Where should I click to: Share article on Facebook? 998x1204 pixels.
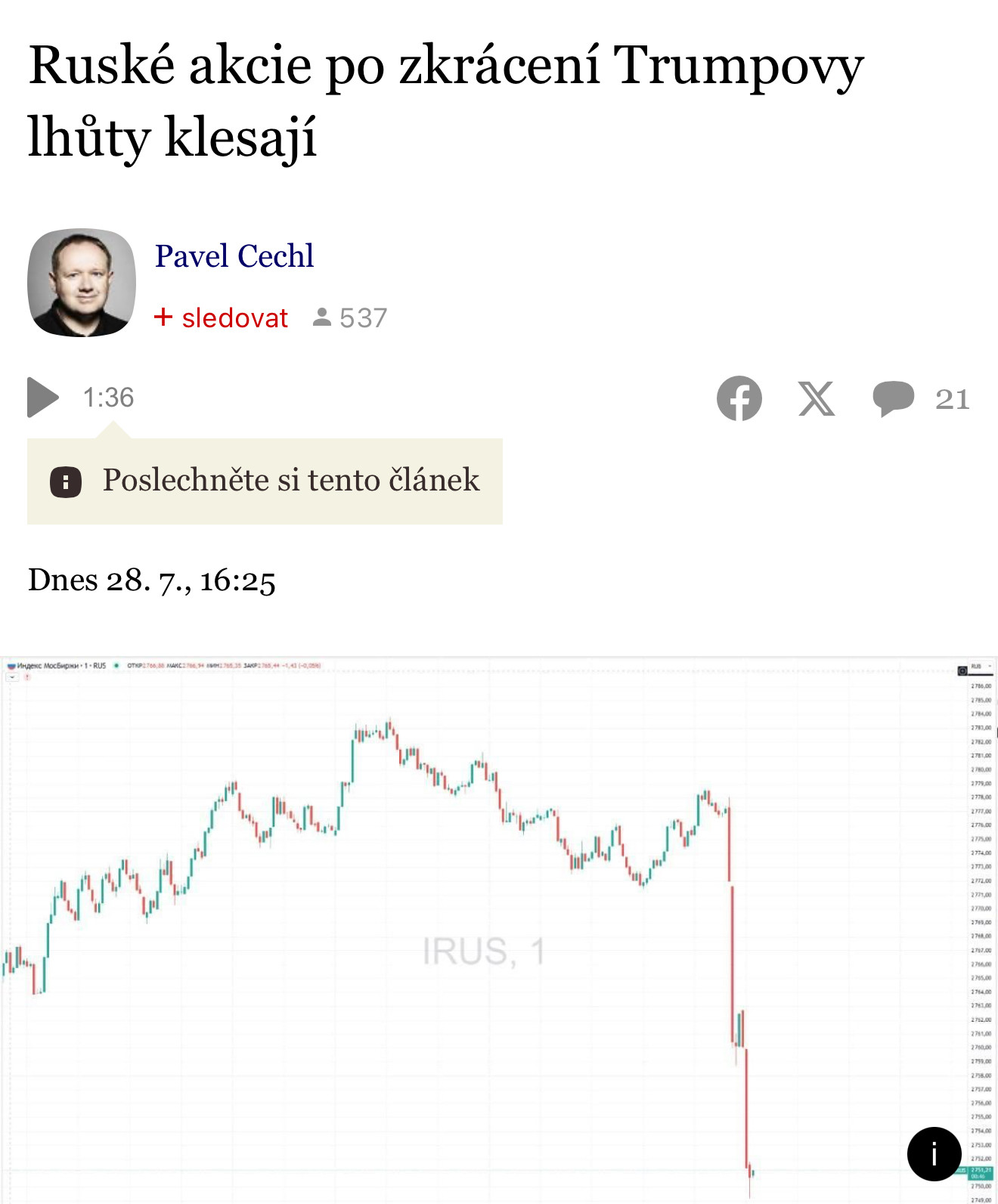(x=739, y=398)
